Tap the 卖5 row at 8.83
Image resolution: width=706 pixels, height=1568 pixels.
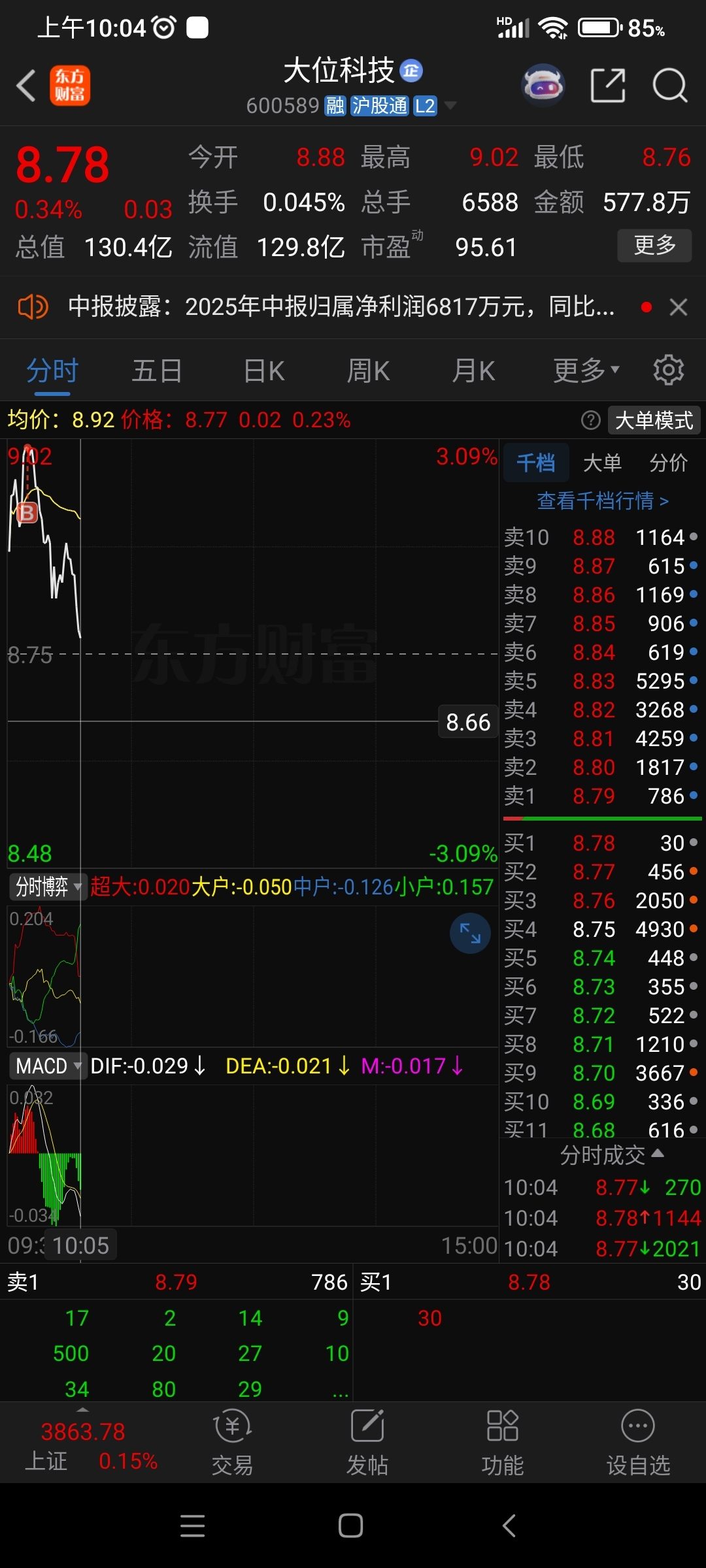click(601, 681)
